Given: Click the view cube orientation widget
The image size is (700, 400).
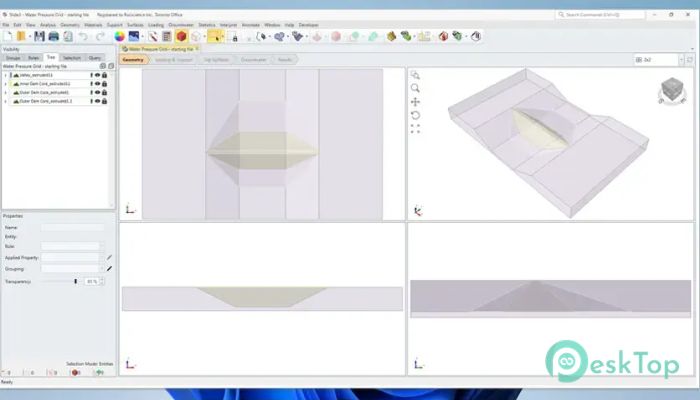Looking at the screenshot, I should point(672,91).
